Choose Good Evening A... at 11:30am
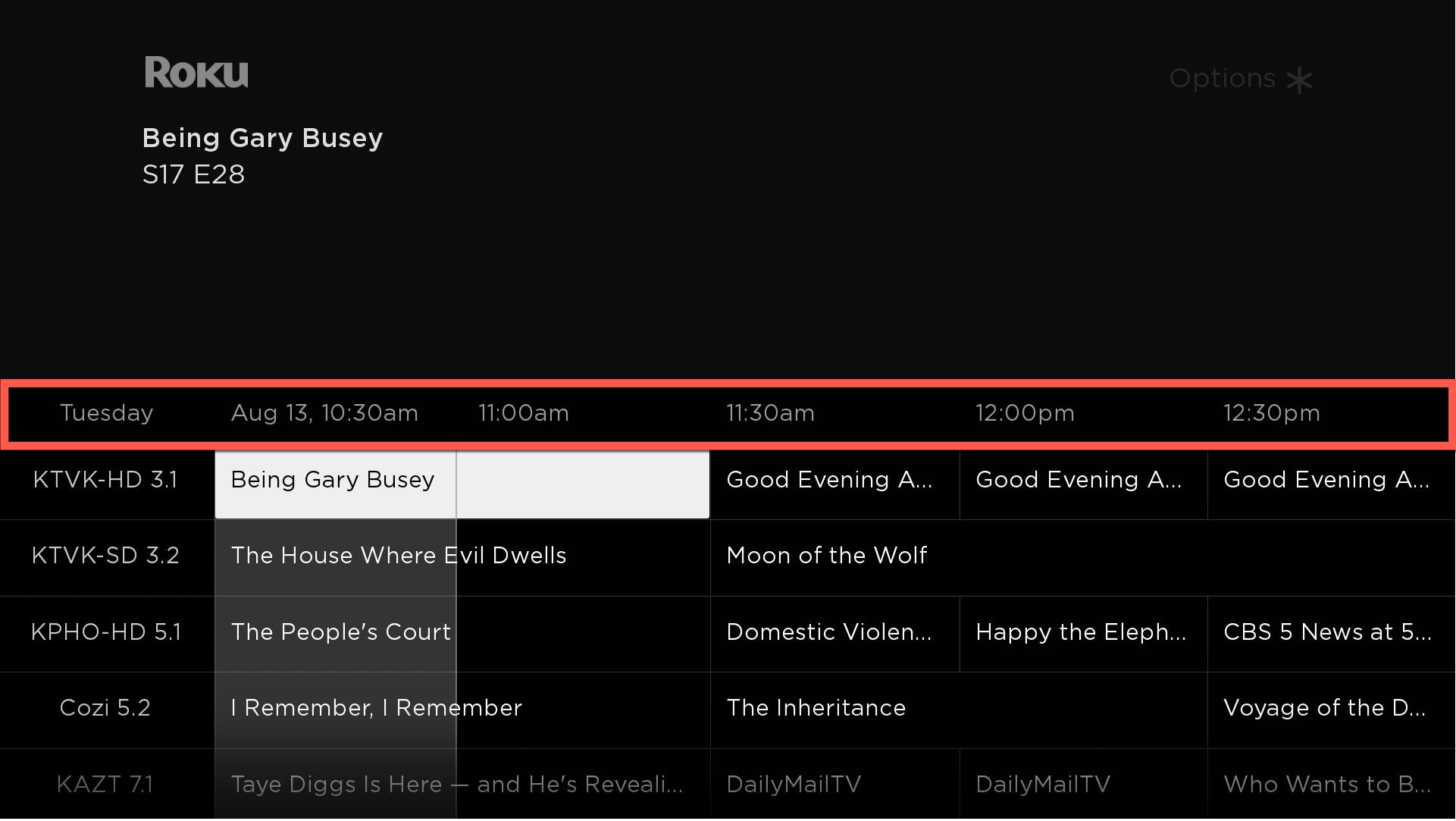The image size is (1456, 821). (835, 485)
